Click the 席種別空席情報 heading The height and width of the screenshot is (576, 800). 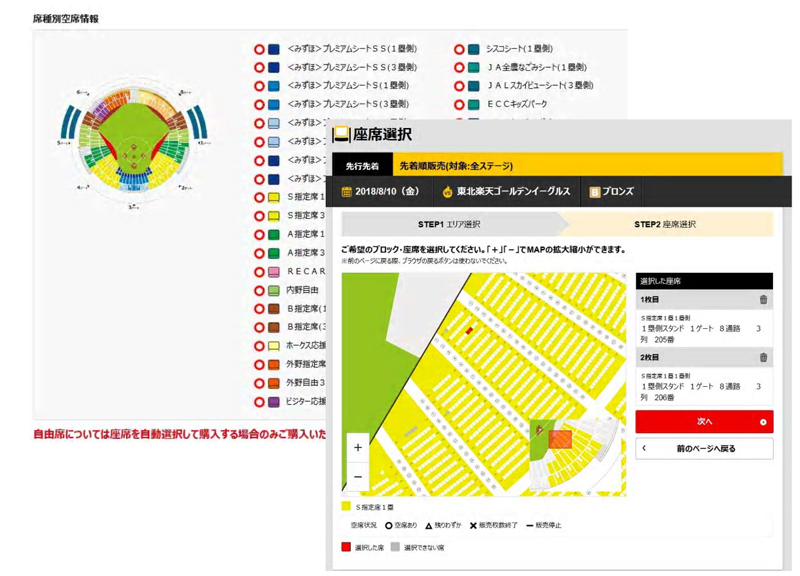tap(66, 19)
